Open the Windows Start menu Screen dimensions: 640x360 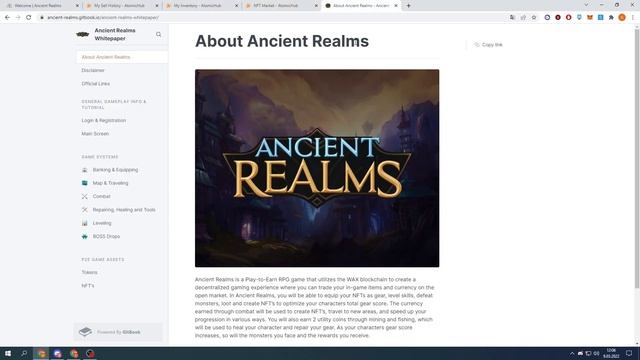(8, 353)
